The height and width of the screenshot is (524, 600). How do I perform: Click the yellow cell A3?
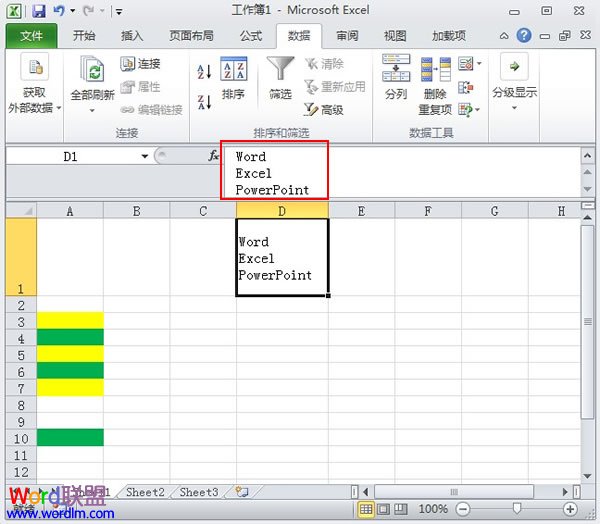pos(70,321)
